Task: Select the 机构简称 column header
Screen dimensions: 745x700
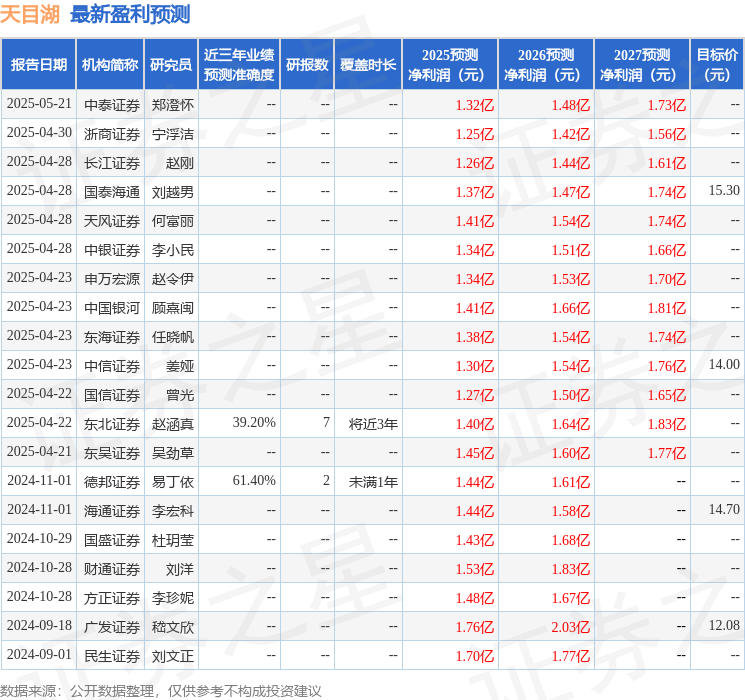Action: point(110,64)
